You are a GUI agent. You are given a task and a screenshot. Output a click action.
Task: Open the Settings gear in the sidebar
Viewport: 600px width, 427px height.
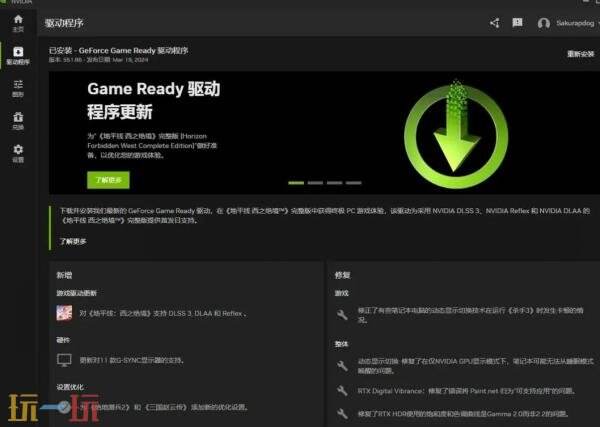tap(18, 153)
